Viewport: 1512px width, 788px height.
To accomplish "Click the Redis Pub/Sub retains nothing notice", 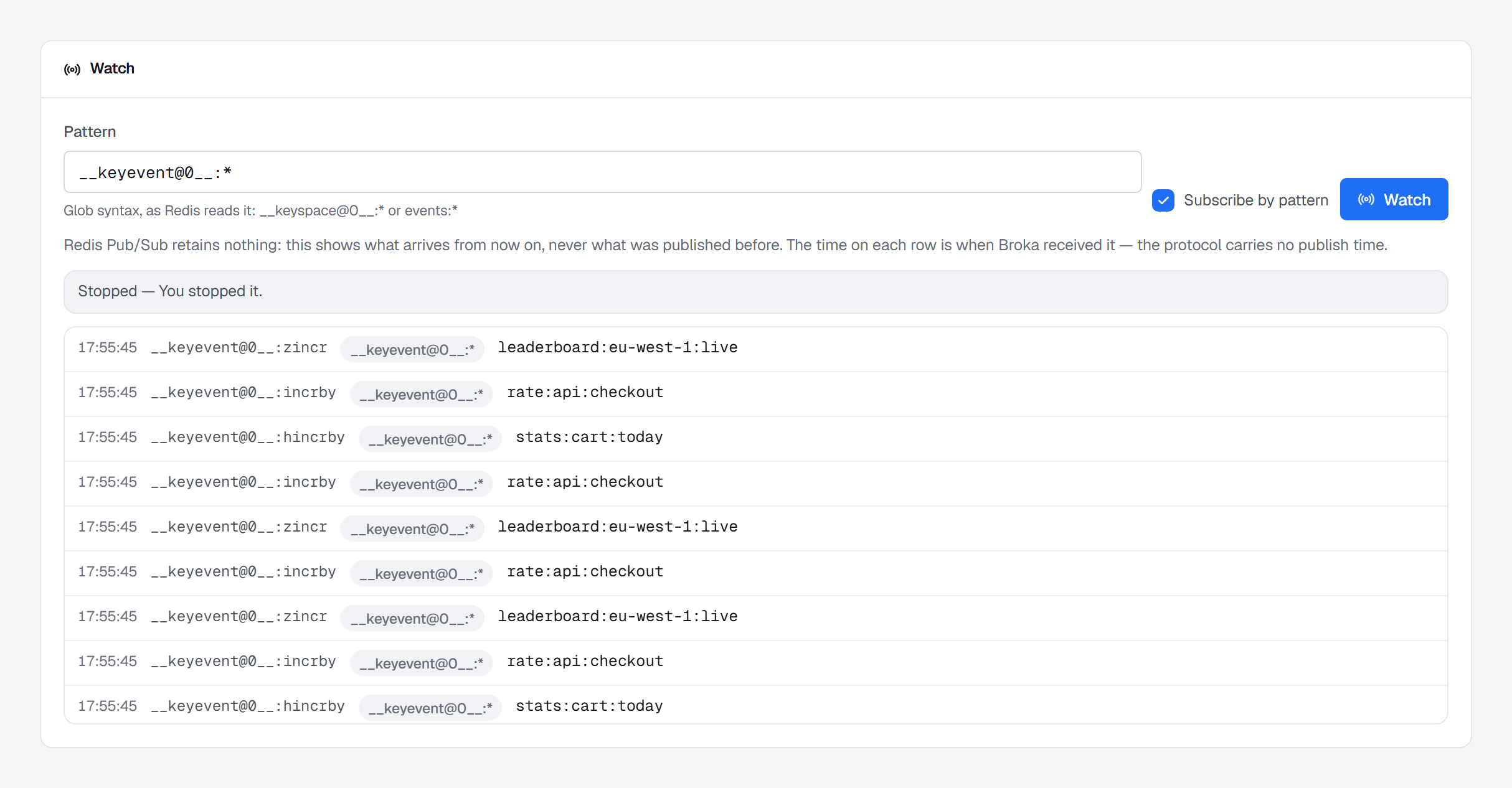I will click(x=725, y=245).
